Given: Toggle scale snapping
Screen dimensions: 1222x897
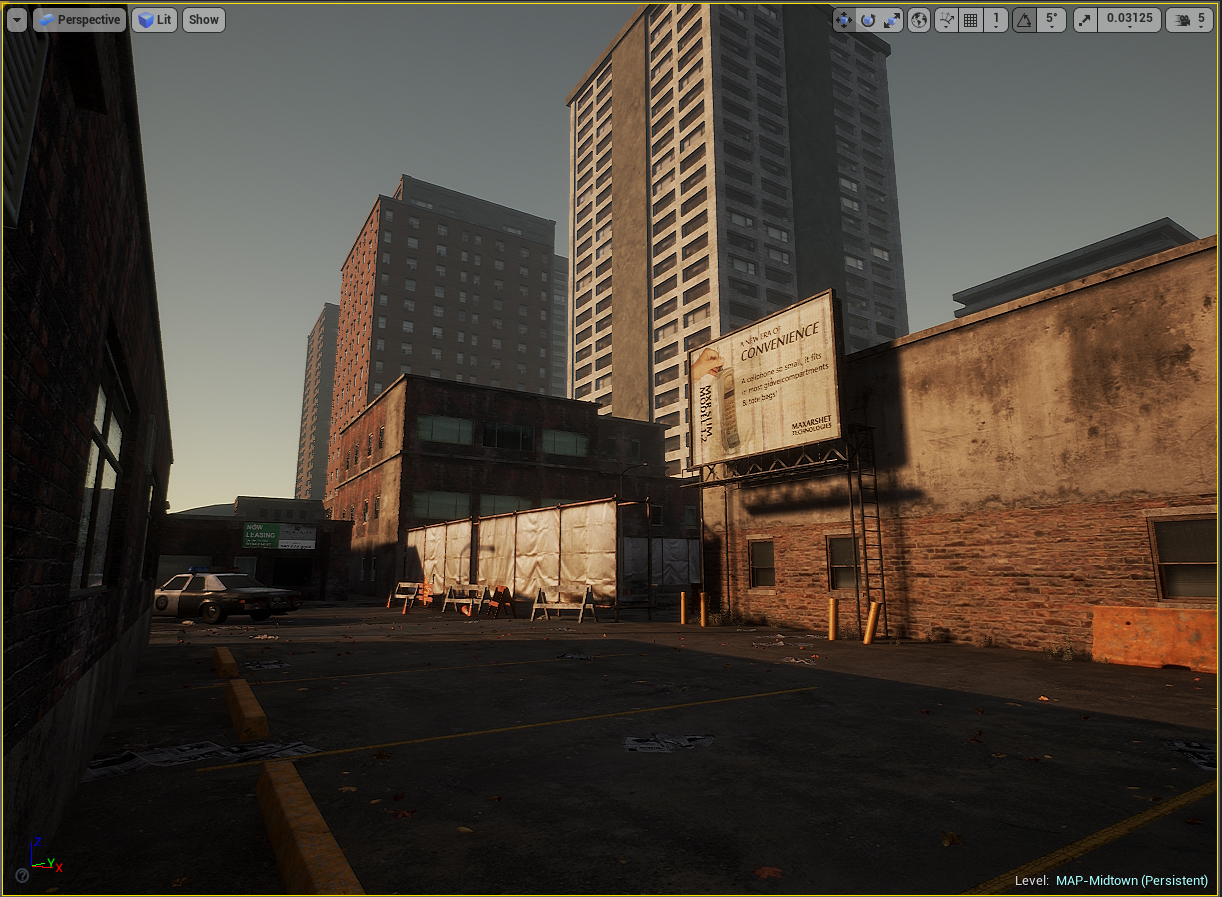Looking at the screenshot, I should (1086, 20).
